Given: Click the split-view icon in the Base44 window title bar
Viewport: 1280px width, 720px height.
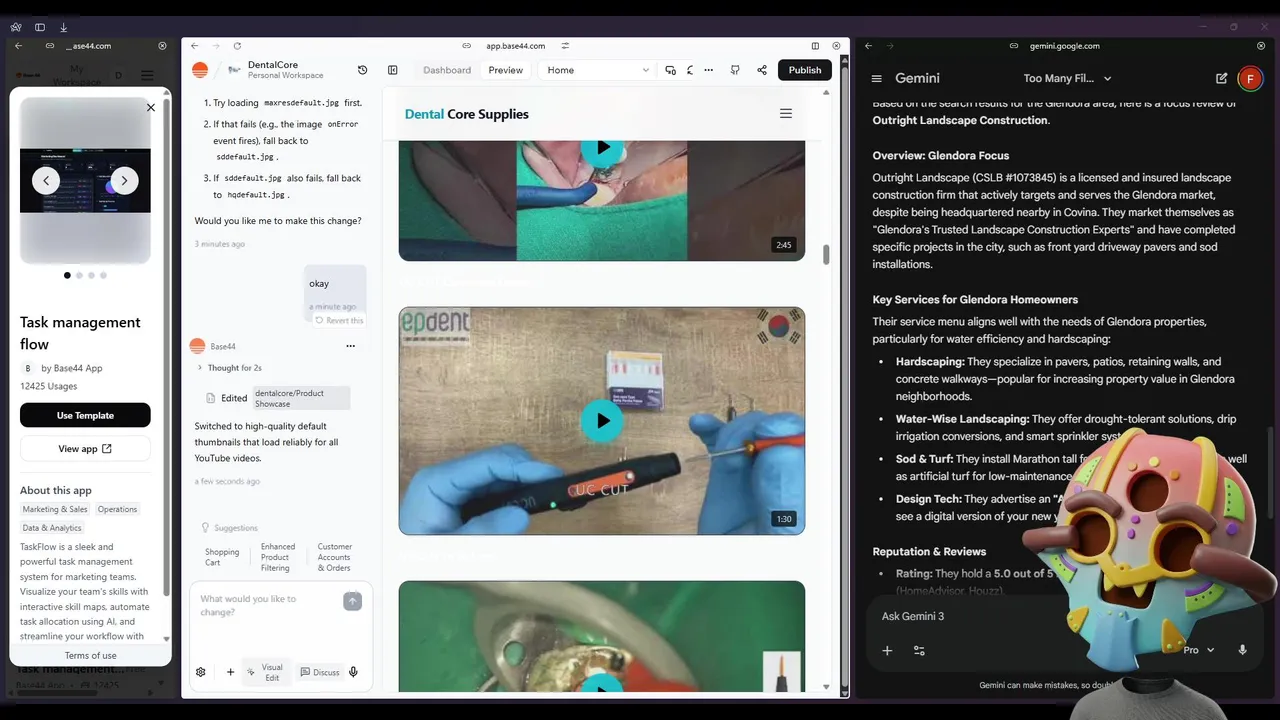Looking at the screenshot, I should (x=815, y=46).
